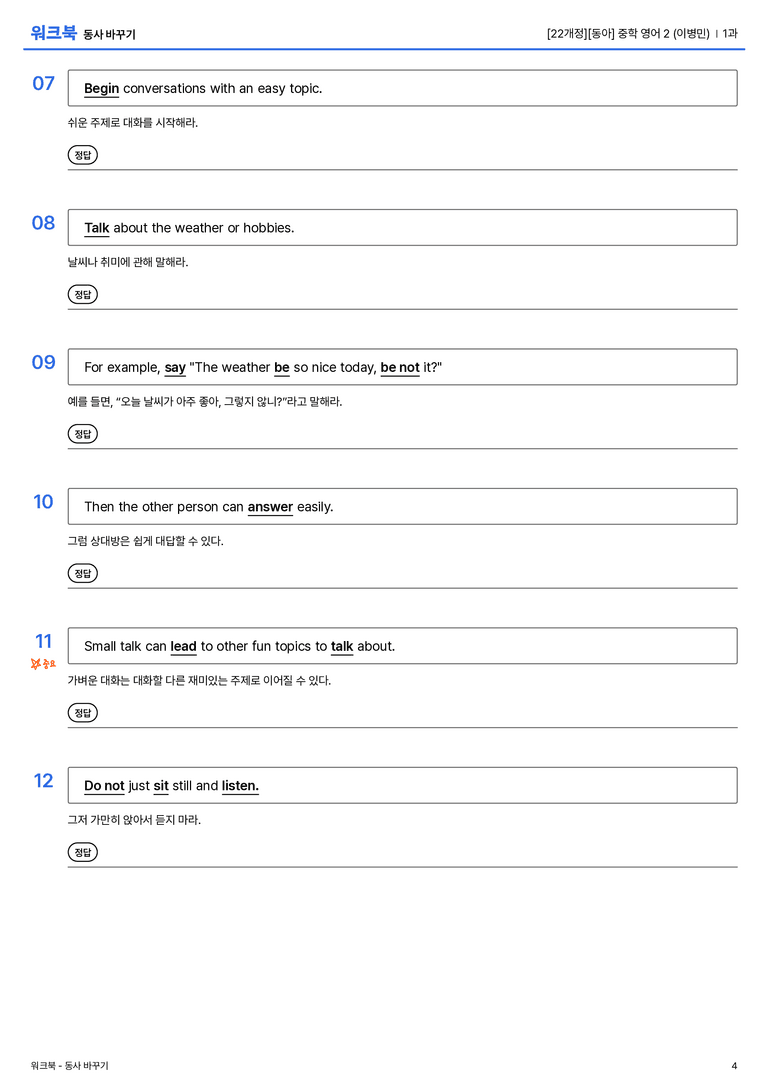The width and height of the screenshot is (768, 1087).
Task: Click the 정답 badge under question 10
Action: coord(82,573)
